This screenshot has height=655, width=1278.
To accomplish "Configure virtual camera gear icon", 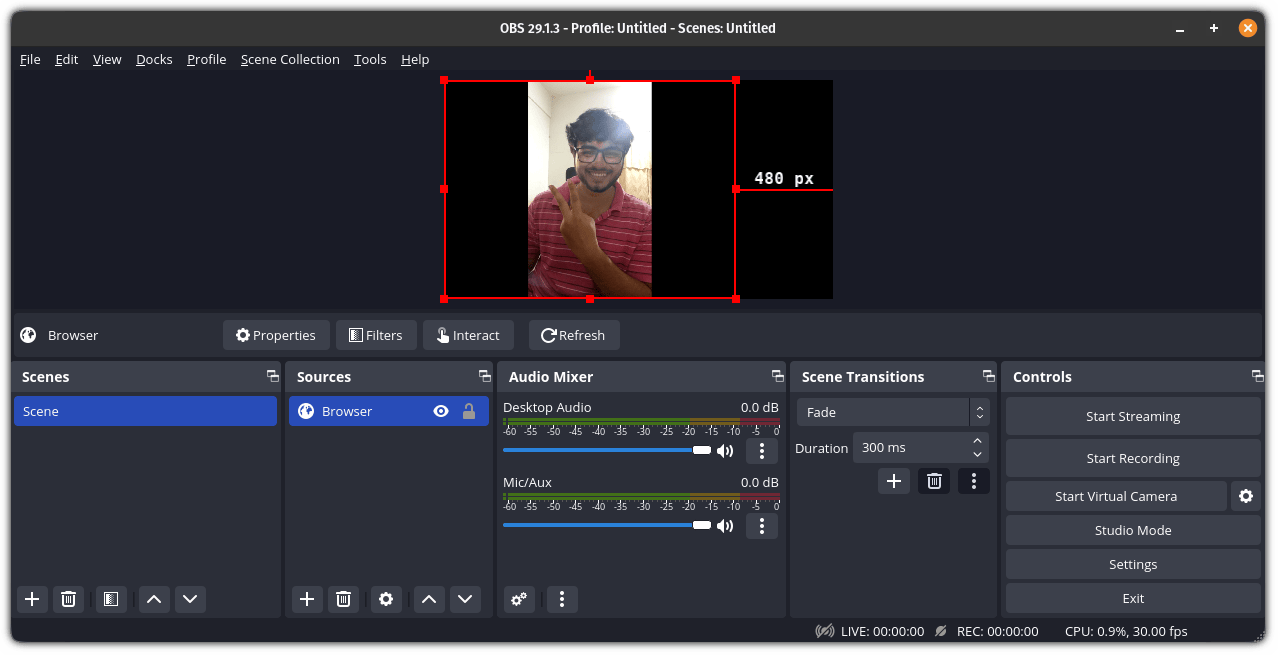I will tap(1245, 496).
